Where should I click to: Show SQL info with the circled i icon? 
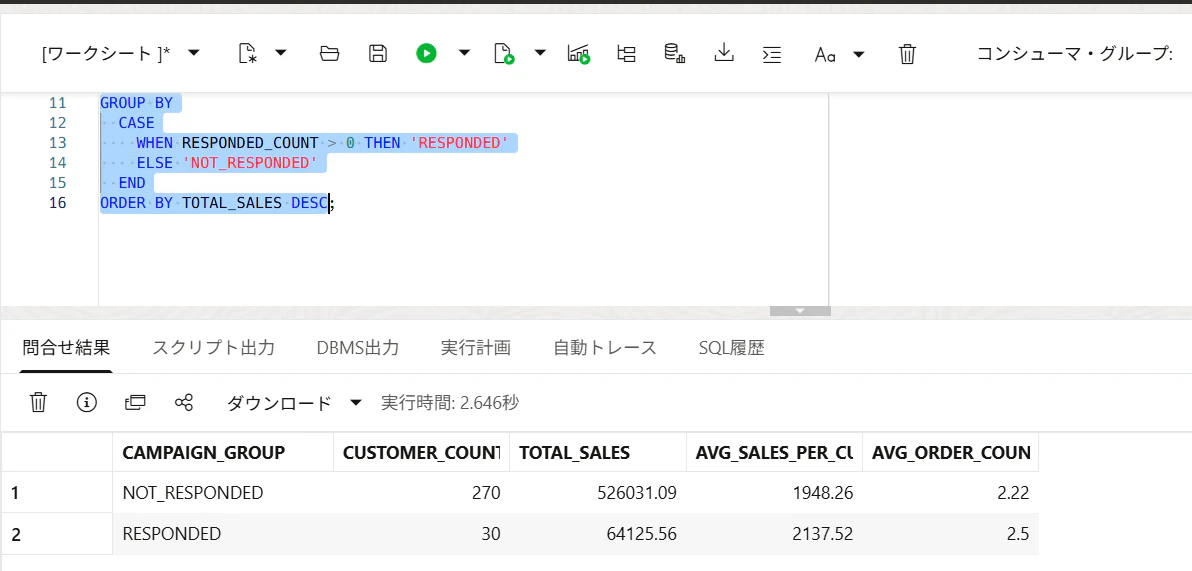click(x=87, y=402)
